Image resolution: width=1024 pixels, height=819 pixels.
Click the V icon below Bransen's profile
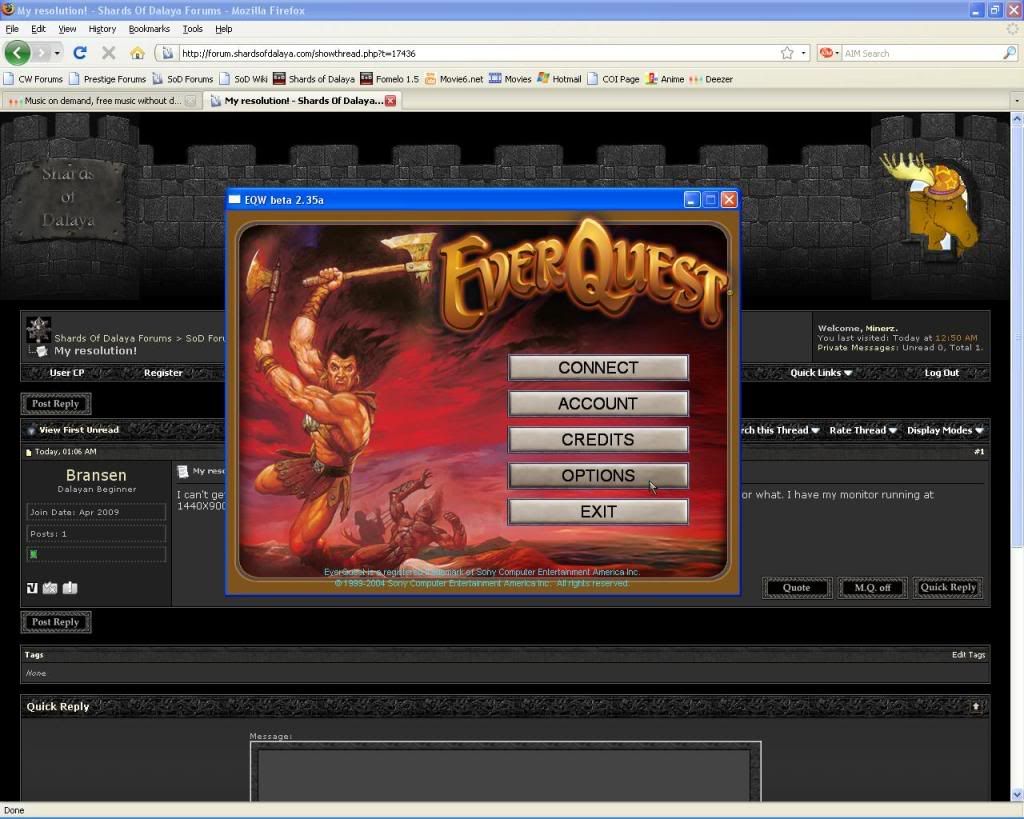point(32,588)
